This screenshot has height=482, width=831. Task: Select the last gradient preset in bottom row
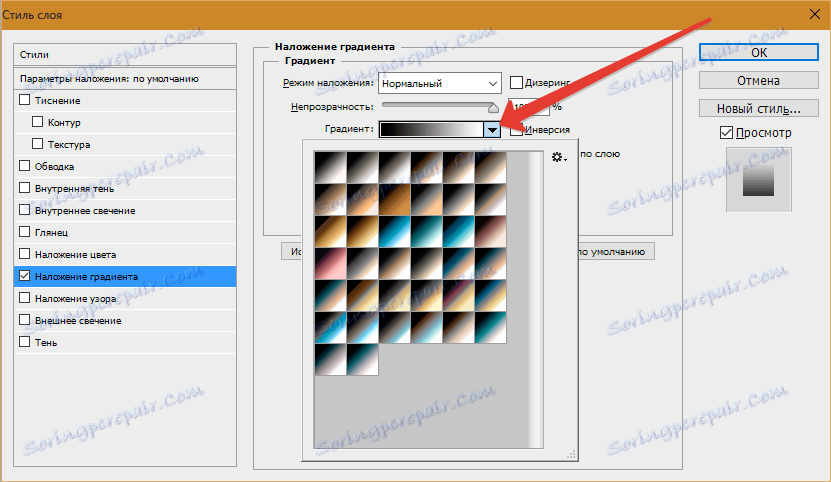click(363, 360)
